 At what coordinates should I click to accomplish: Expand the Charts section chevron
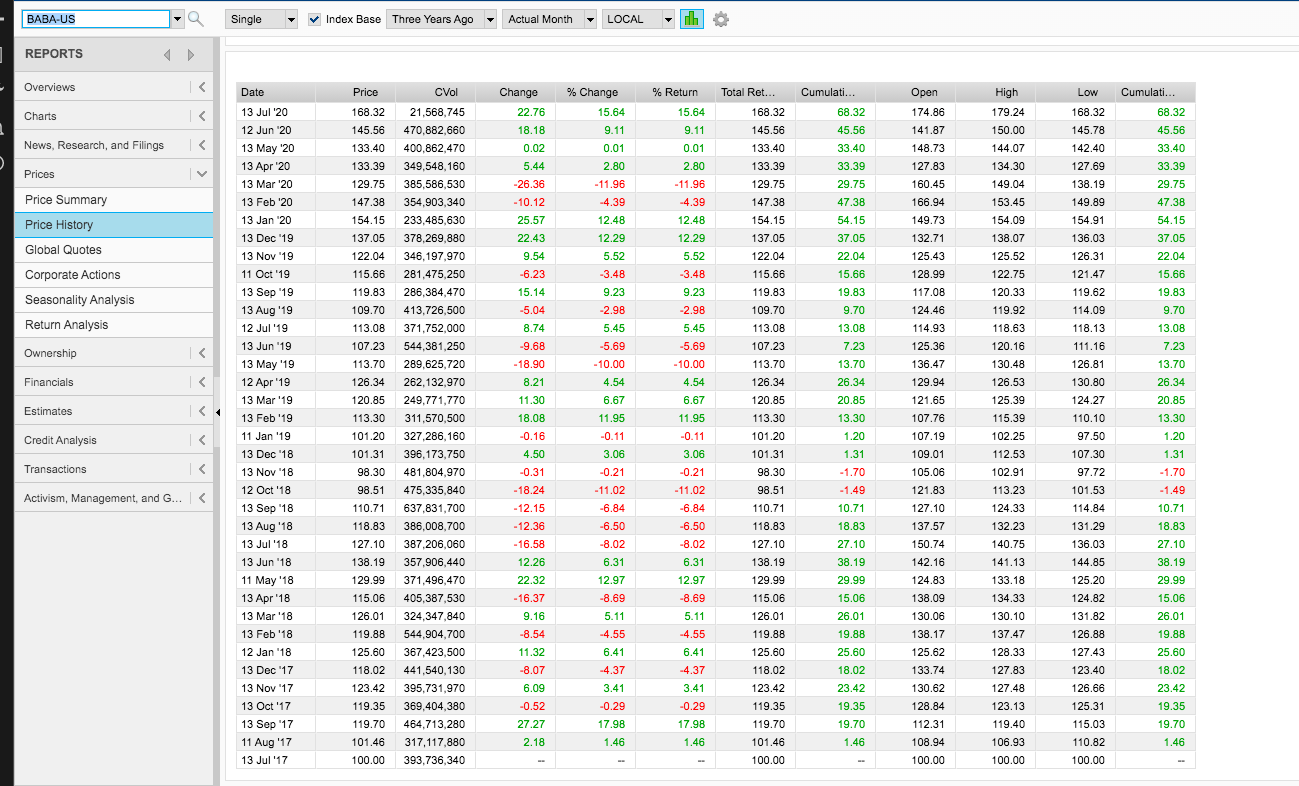coord(202,116)
